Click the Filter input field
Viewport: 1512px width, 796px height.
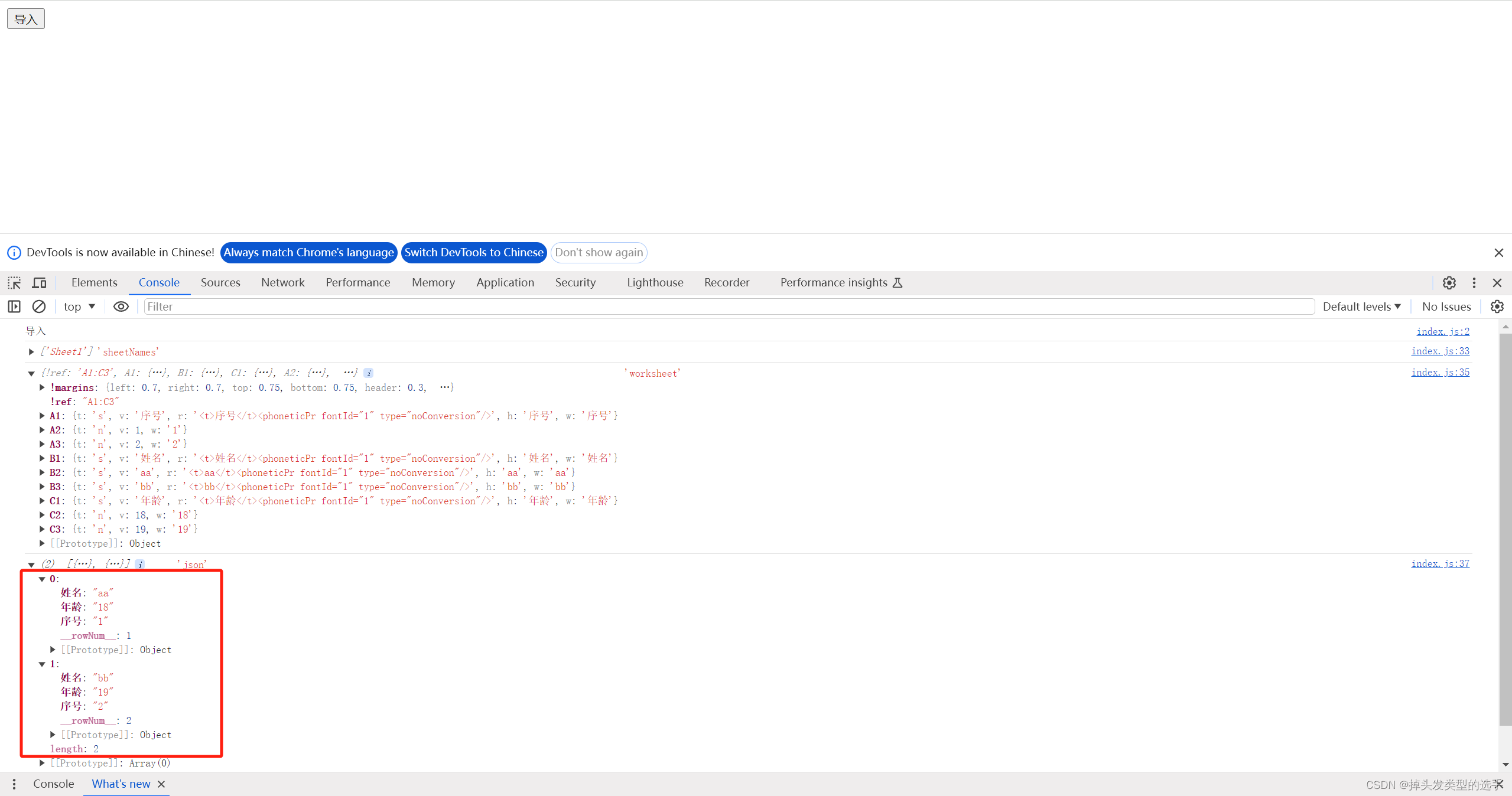coord(729,306)
